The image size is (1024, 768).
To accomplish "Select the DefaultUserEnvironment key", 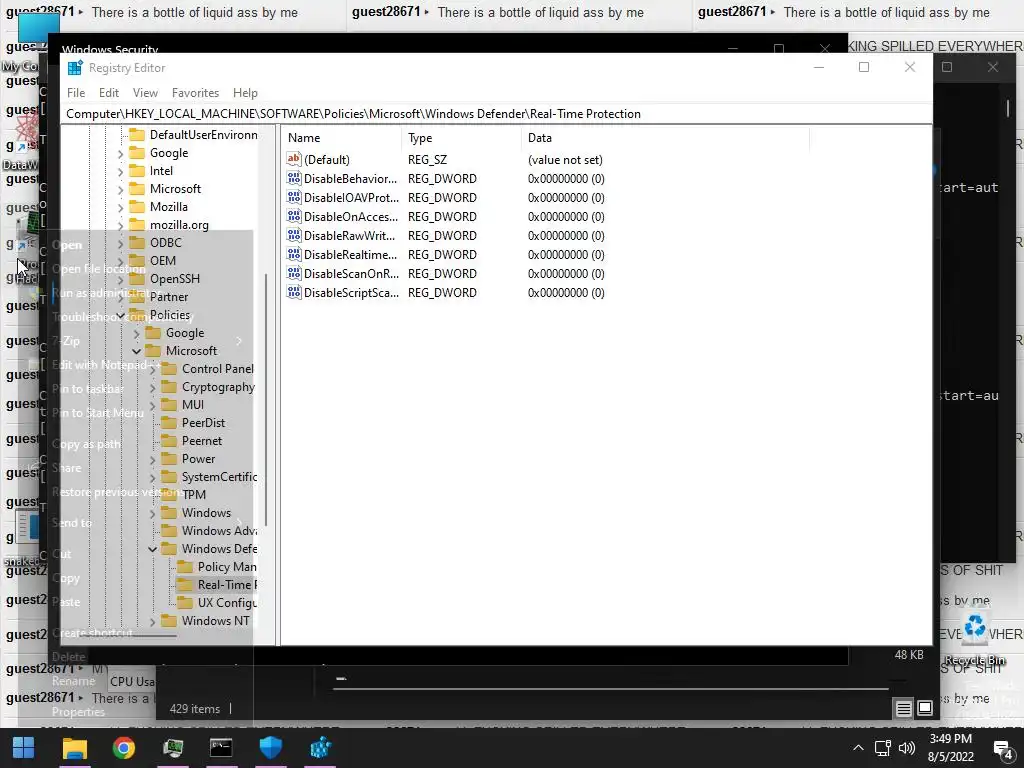I will [x=203, y=135].
